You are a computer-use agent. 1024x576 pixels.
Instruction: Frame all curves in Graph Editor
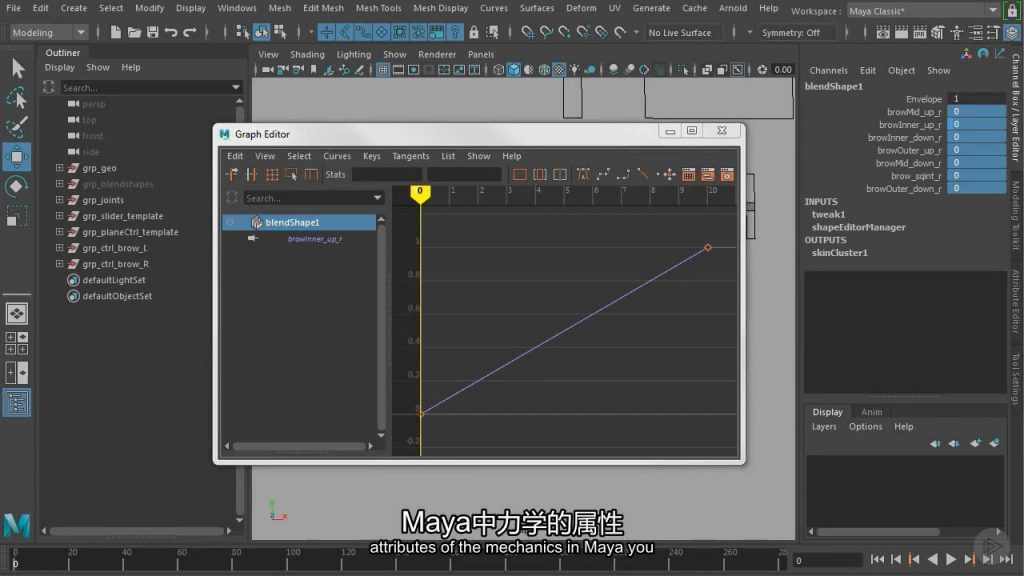[x=520, y=174]
